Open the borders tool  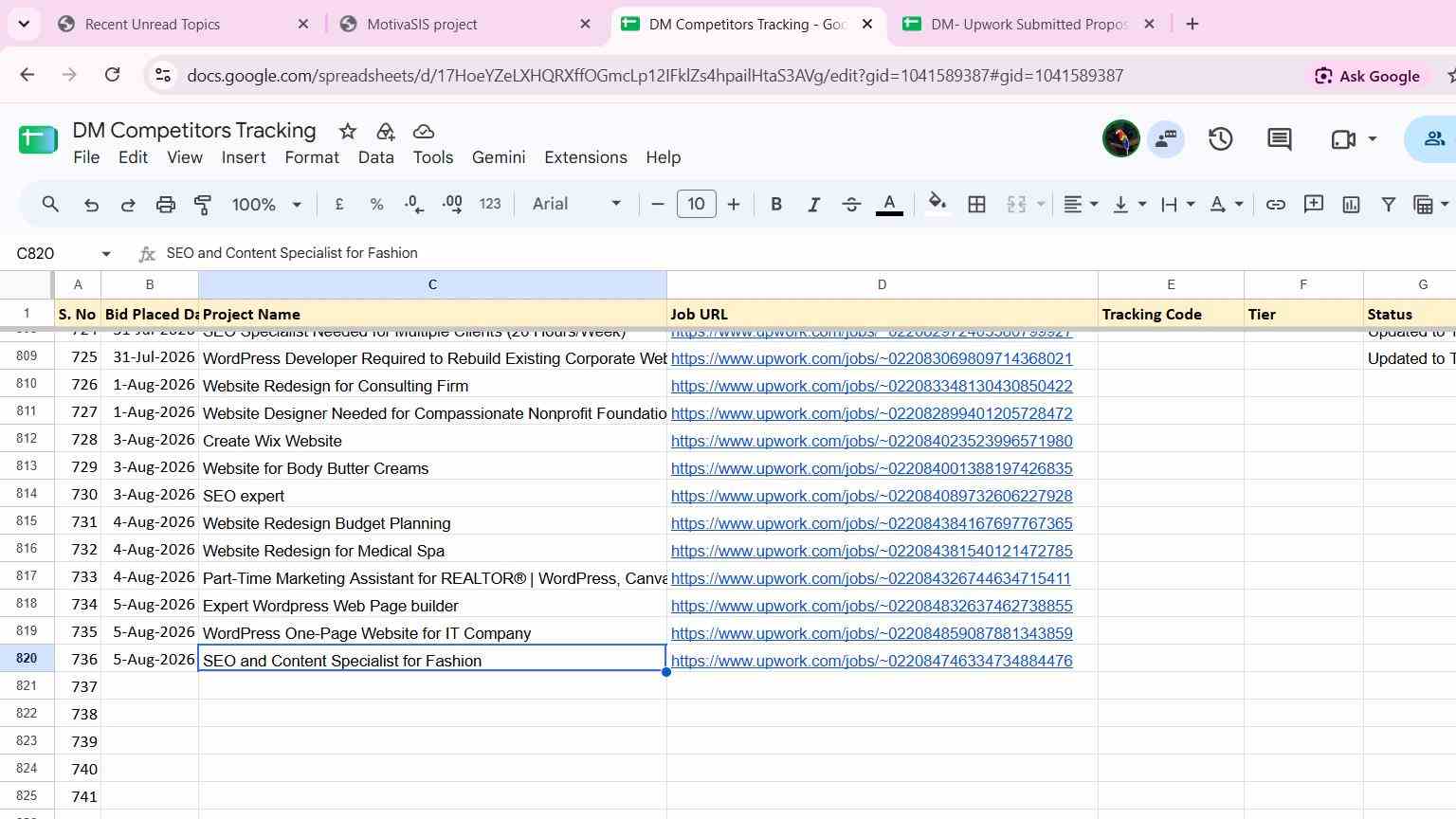click(x=976, y=205)
